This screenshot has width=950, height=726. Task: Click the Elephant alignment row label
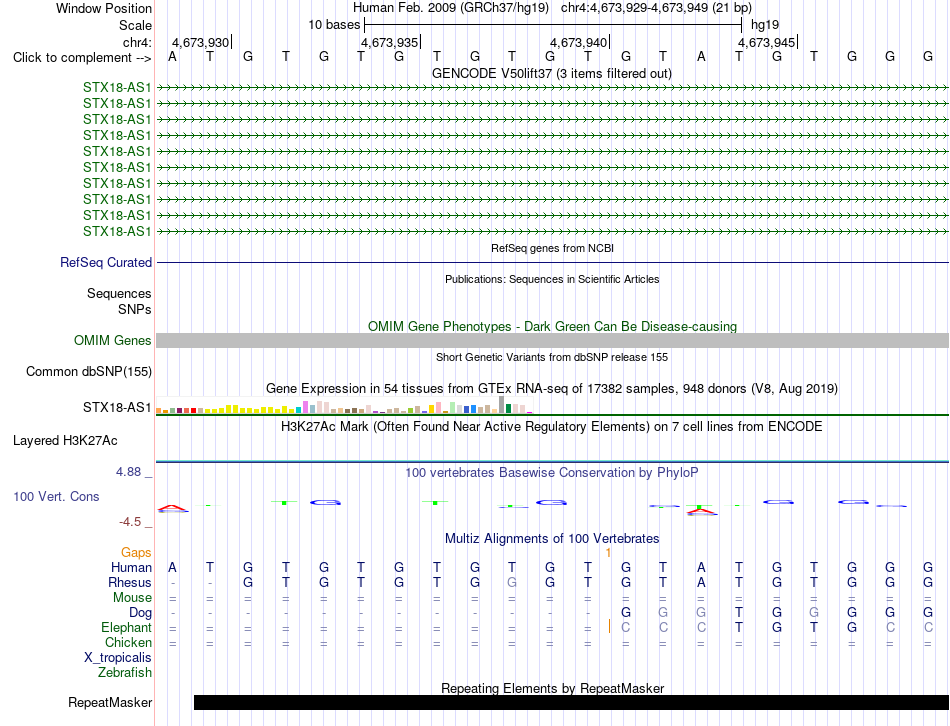pos(126,627)
